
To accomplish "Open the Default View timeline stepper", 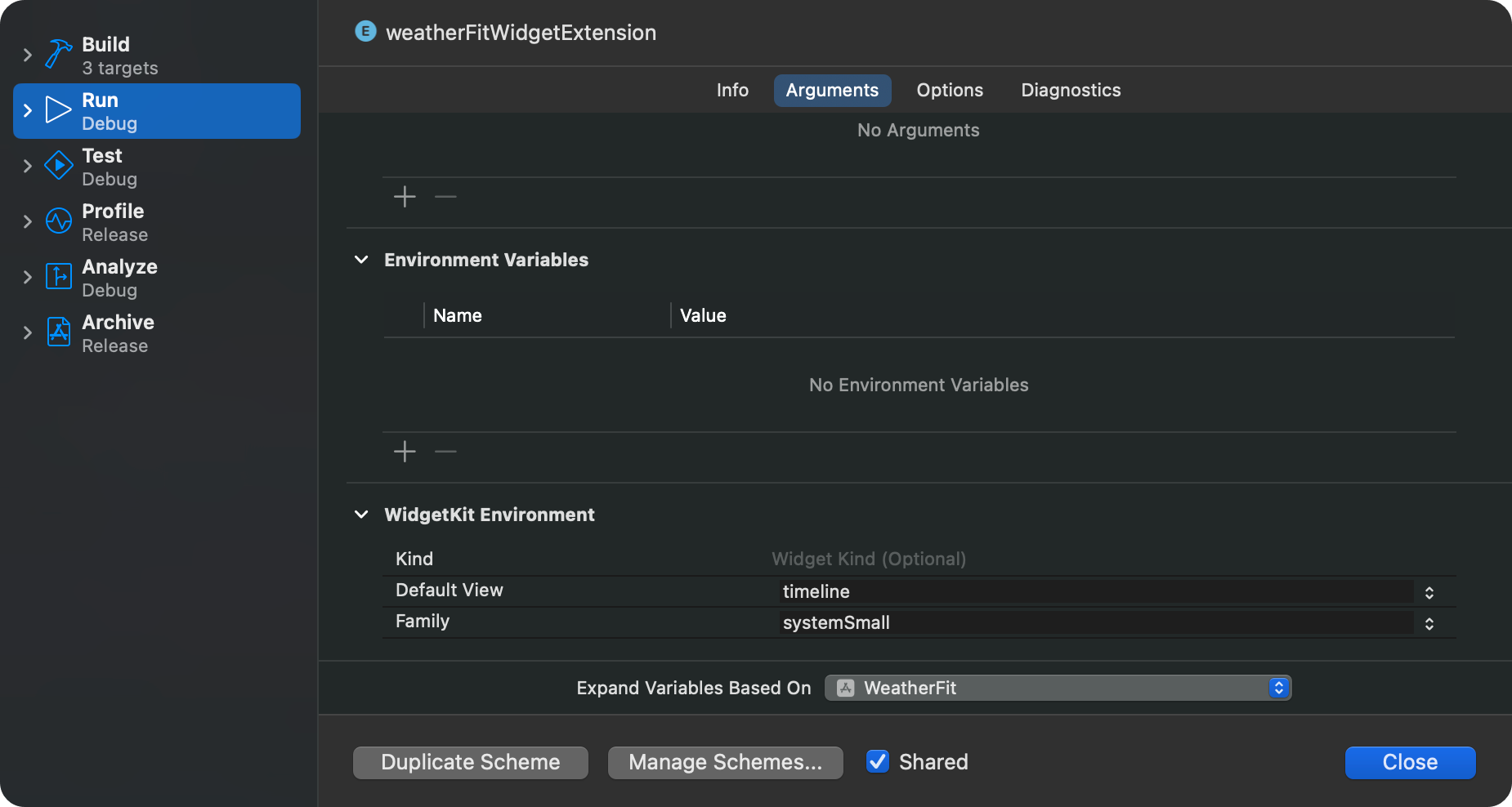I will click(x=1429, y=592).
